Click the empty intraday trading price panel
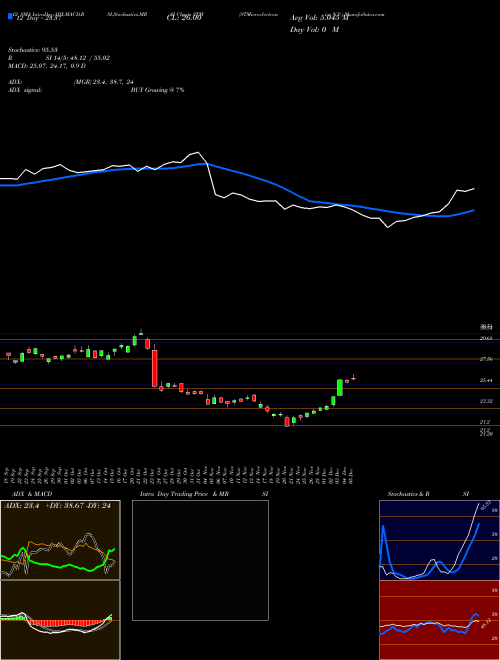This screenshot has height=660, width=500. (x=200, y=560)
